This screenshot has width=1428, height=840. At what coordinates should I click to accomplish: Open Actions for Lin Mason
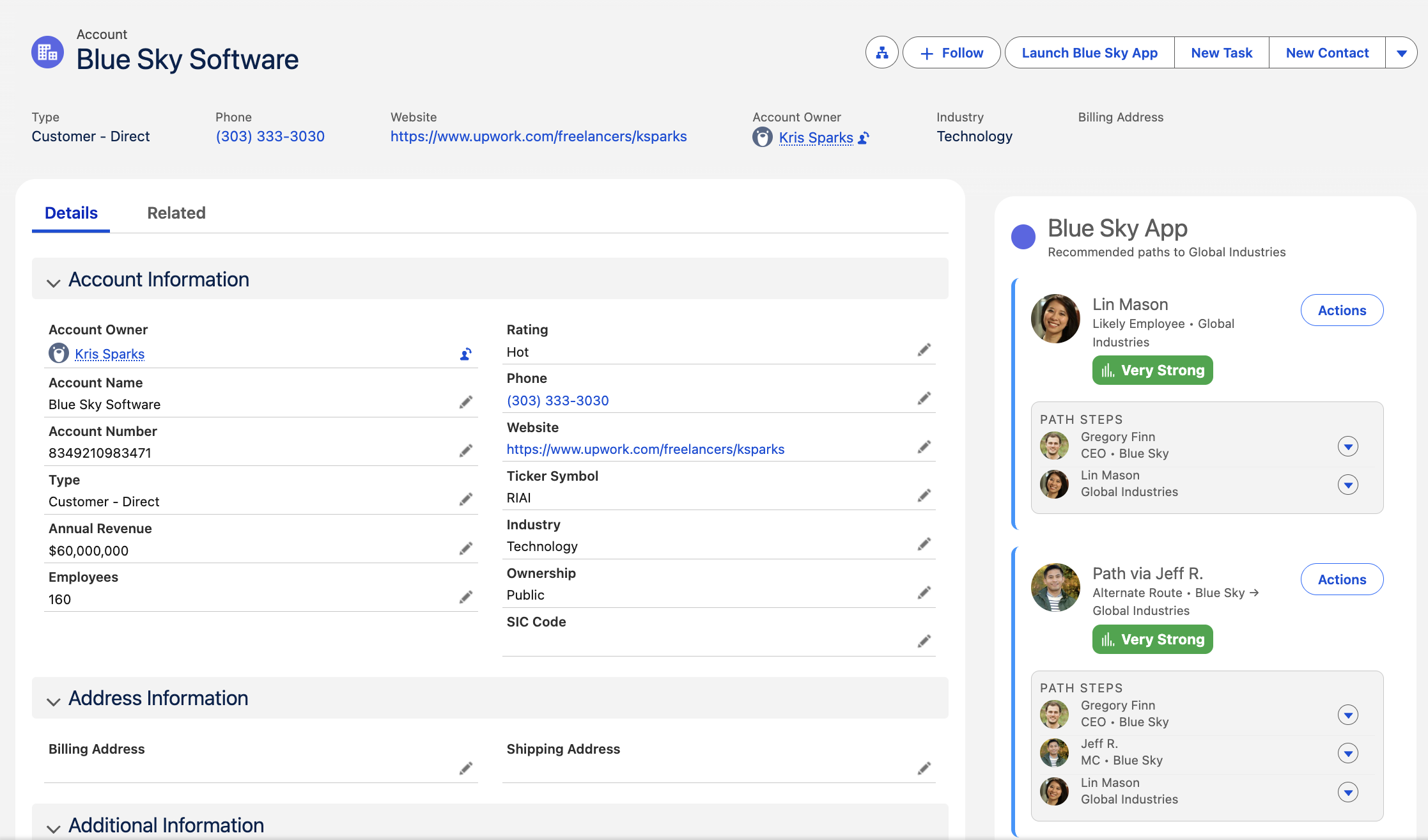(1341, 310)
